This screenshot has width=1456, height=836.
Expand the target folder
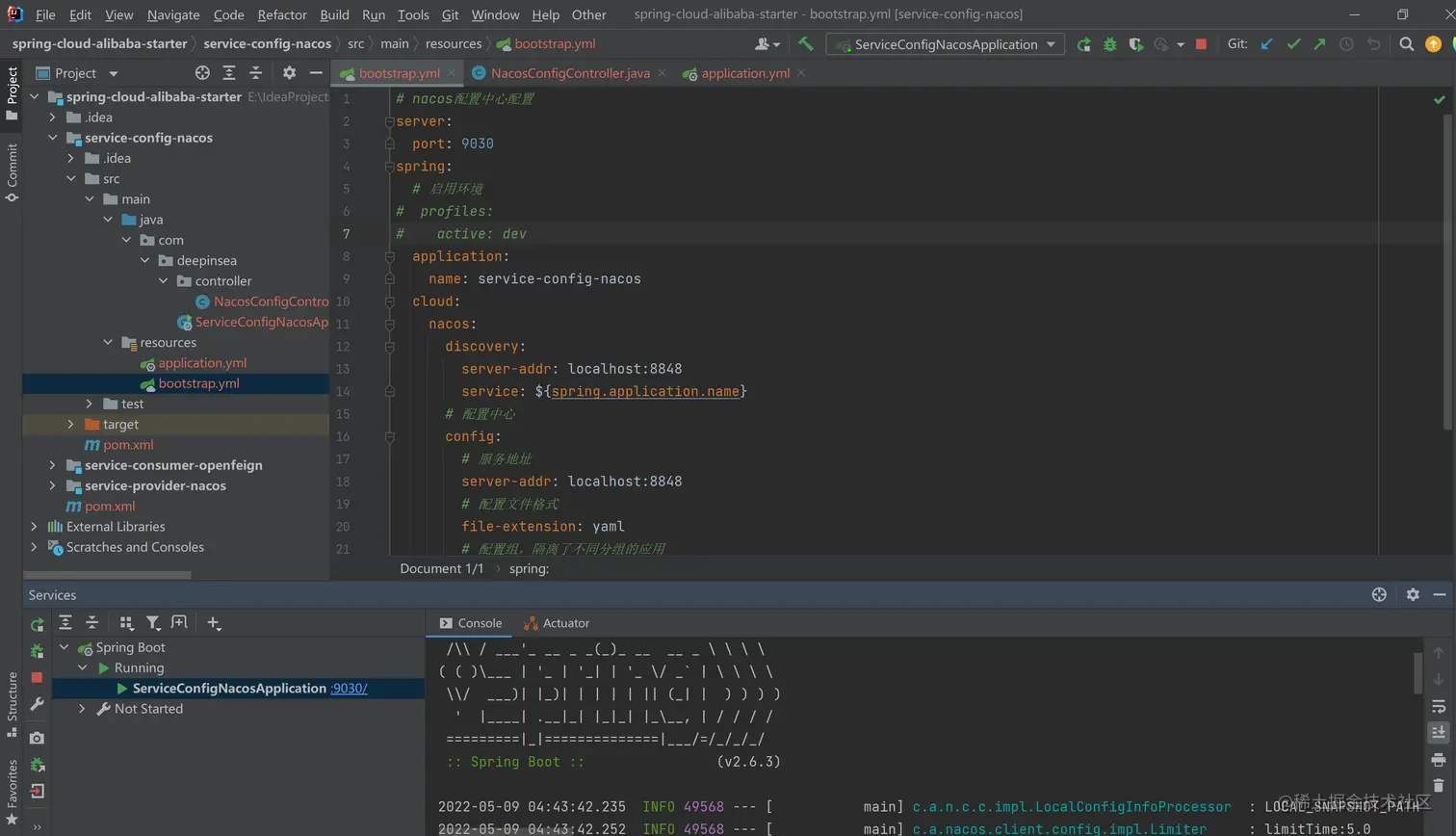click(71, 424)
